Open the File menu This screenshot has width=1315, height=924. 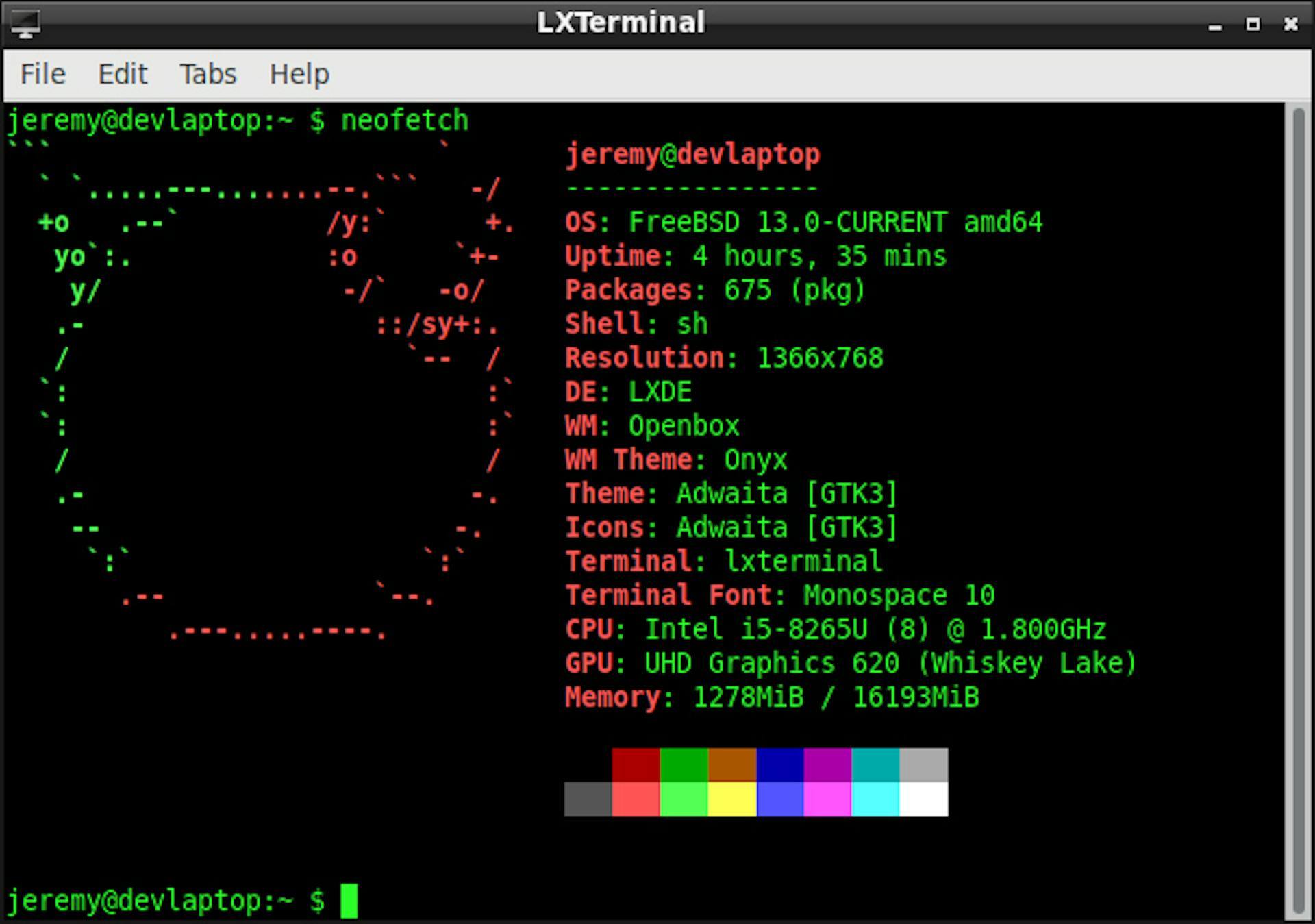pos(42,74)
